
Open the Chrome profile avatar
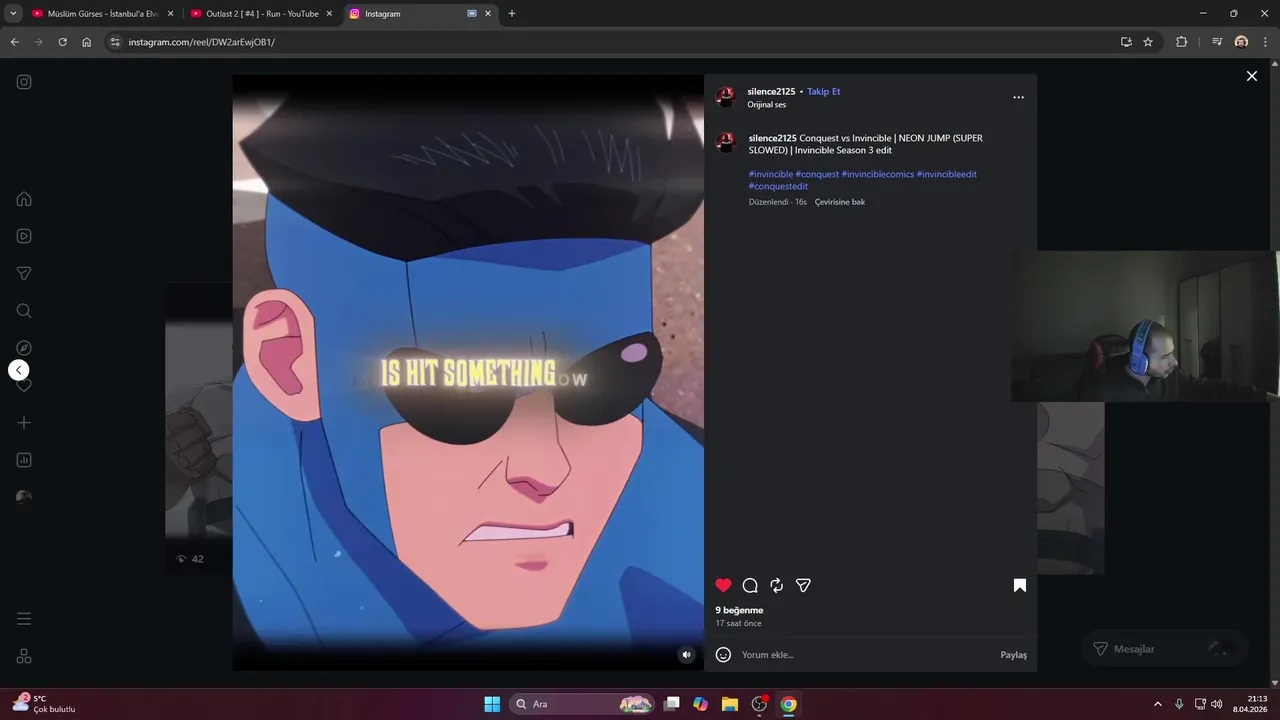pyautogui.click(x=1241, y=42)
